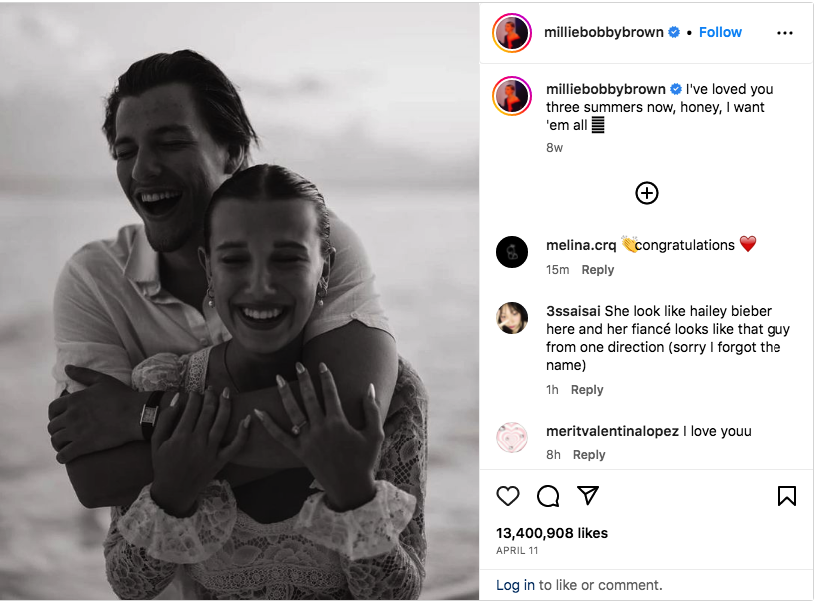Open 3ssaisai profile picture
This screenshot has height=602, width=818.
point(512,318)
